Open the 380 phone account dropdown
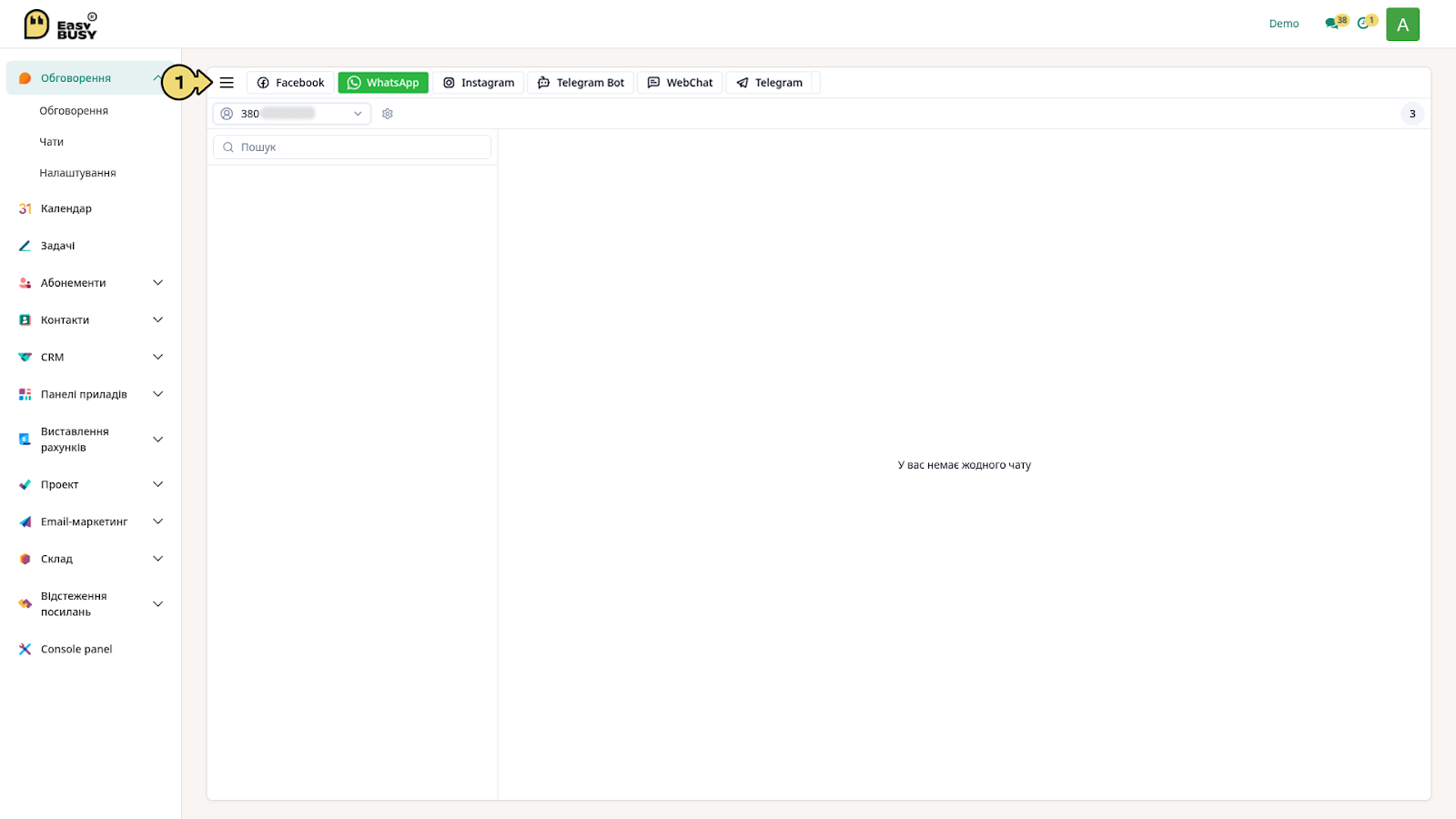Image resolution: width=1456 pixels, height=819 pixels. pyautogui.click(x=291, y=114)
